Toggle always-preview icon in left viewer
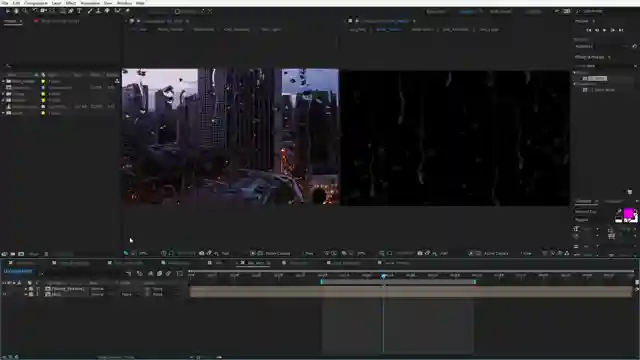Image resolution: width=640 pixels, height=360 pixels. click(126, 253)
